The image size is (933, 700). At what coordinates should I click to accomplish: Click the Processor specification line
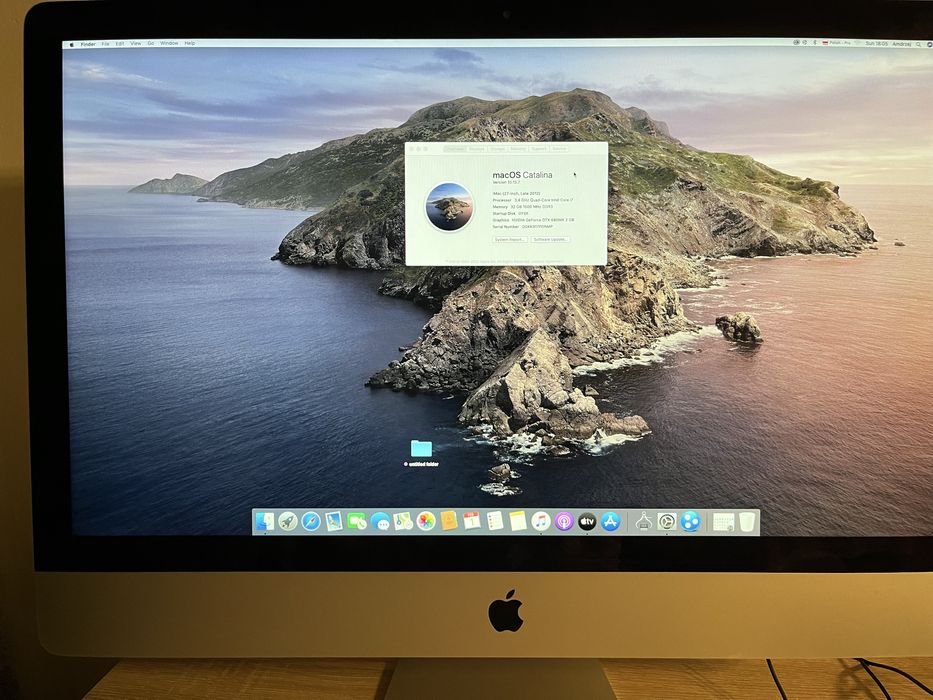533,200
